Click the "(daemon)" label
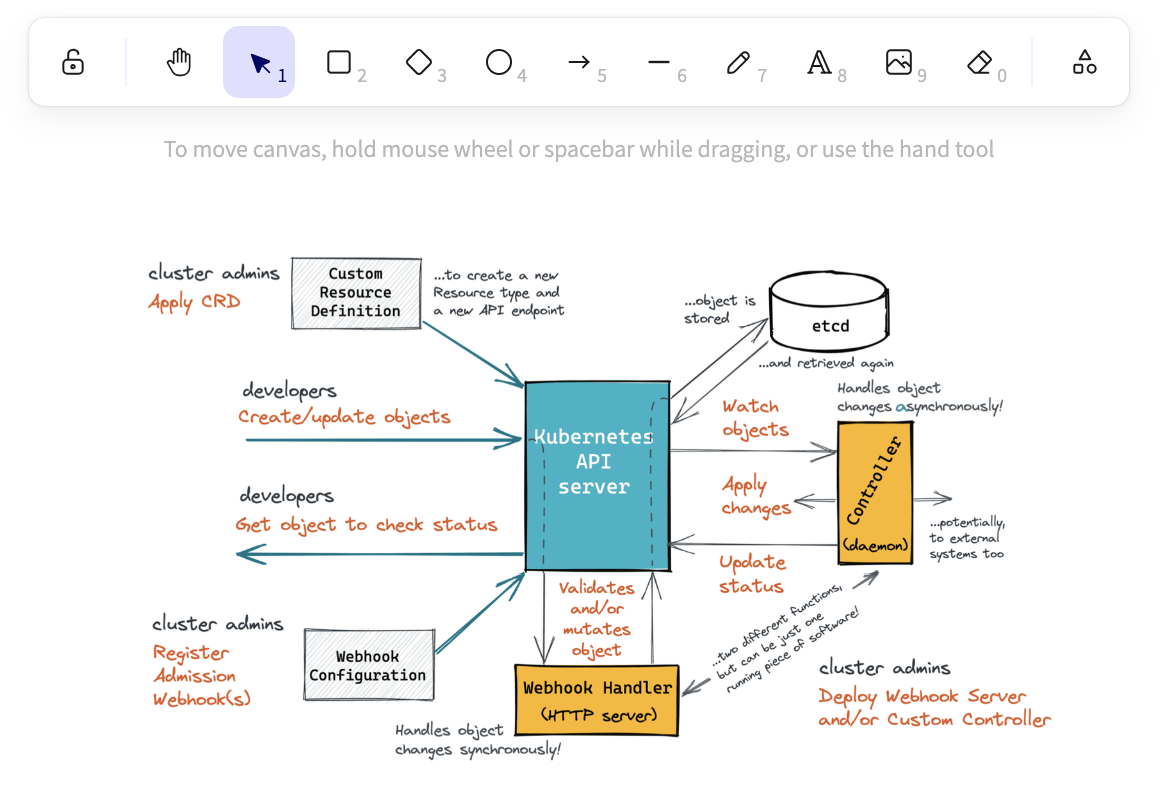The height and width of the screenshot is (800, 1160). tap(875, 545)
